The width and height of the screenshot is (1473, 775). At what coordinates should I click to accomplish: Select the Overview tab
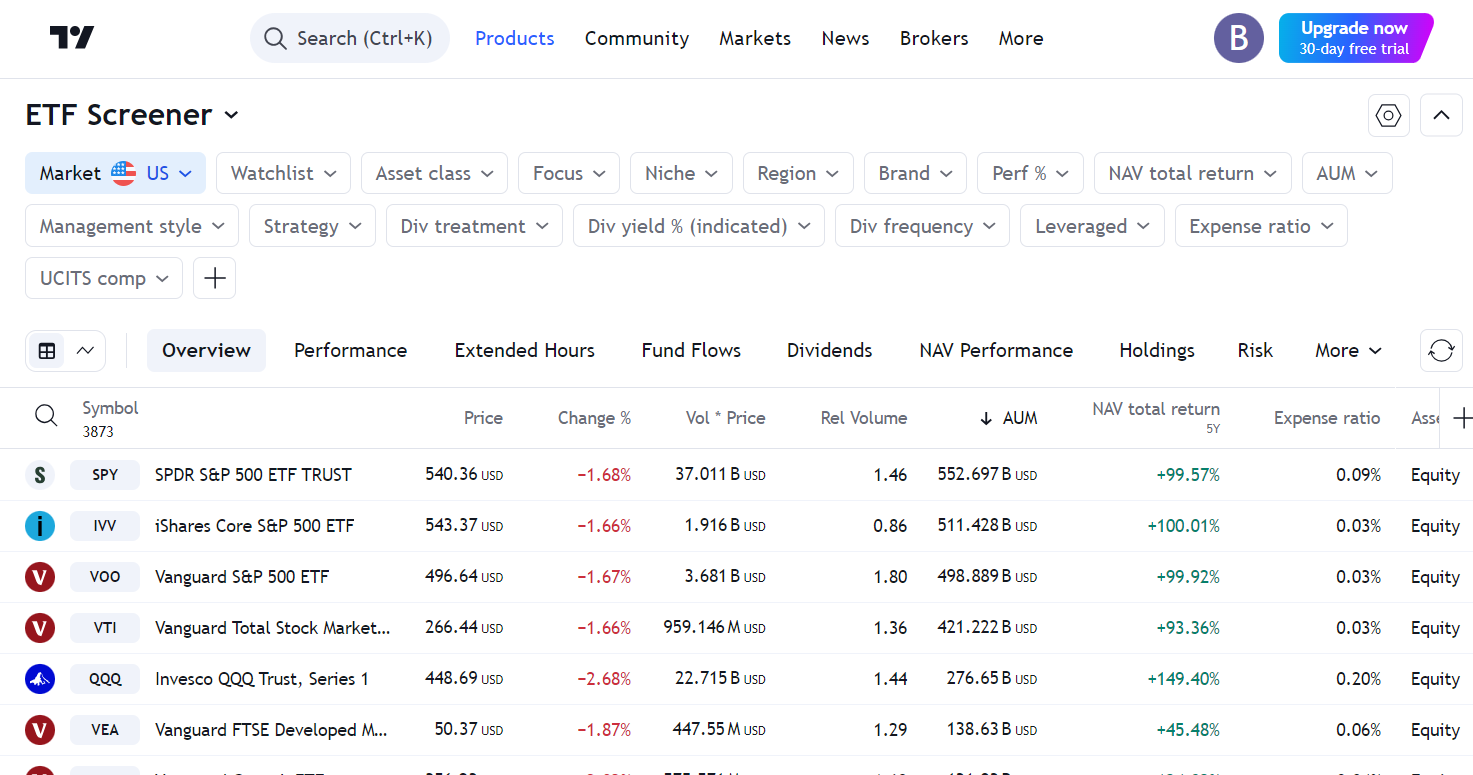pos(206,351)
